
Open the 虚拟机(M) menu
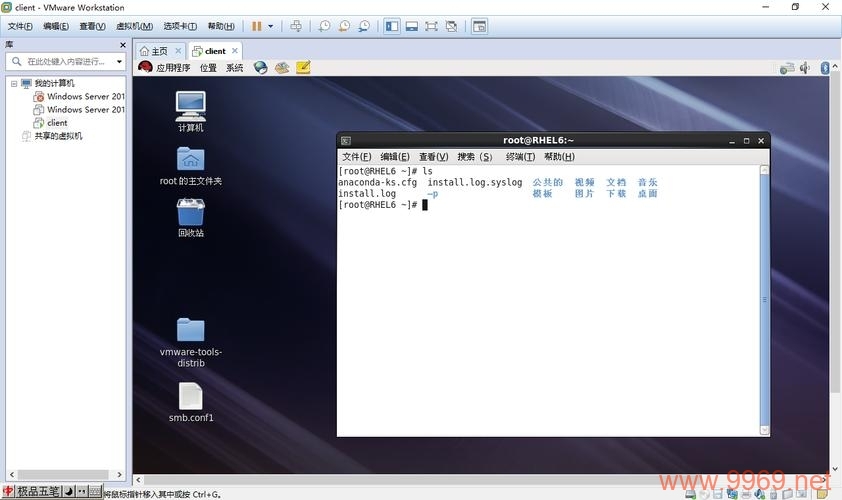click(134, 26)
